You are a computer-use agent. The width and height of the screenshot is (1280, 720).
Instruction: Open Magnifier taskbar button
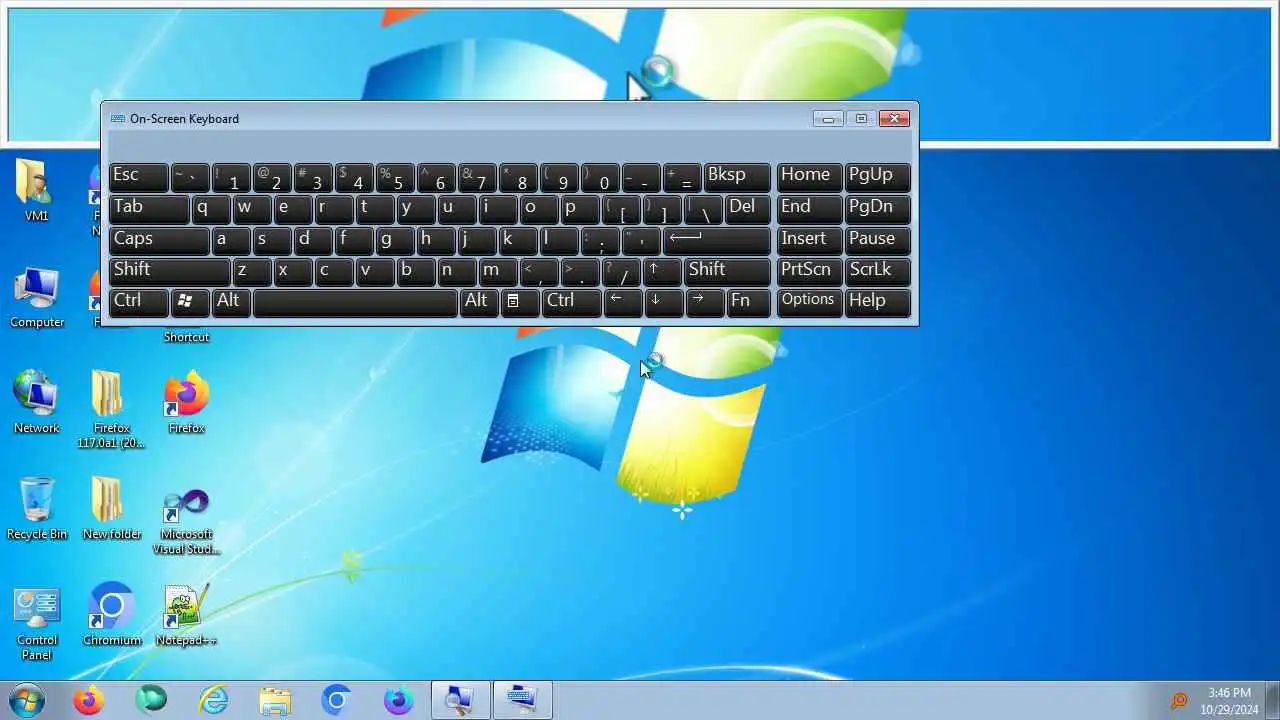461,700
